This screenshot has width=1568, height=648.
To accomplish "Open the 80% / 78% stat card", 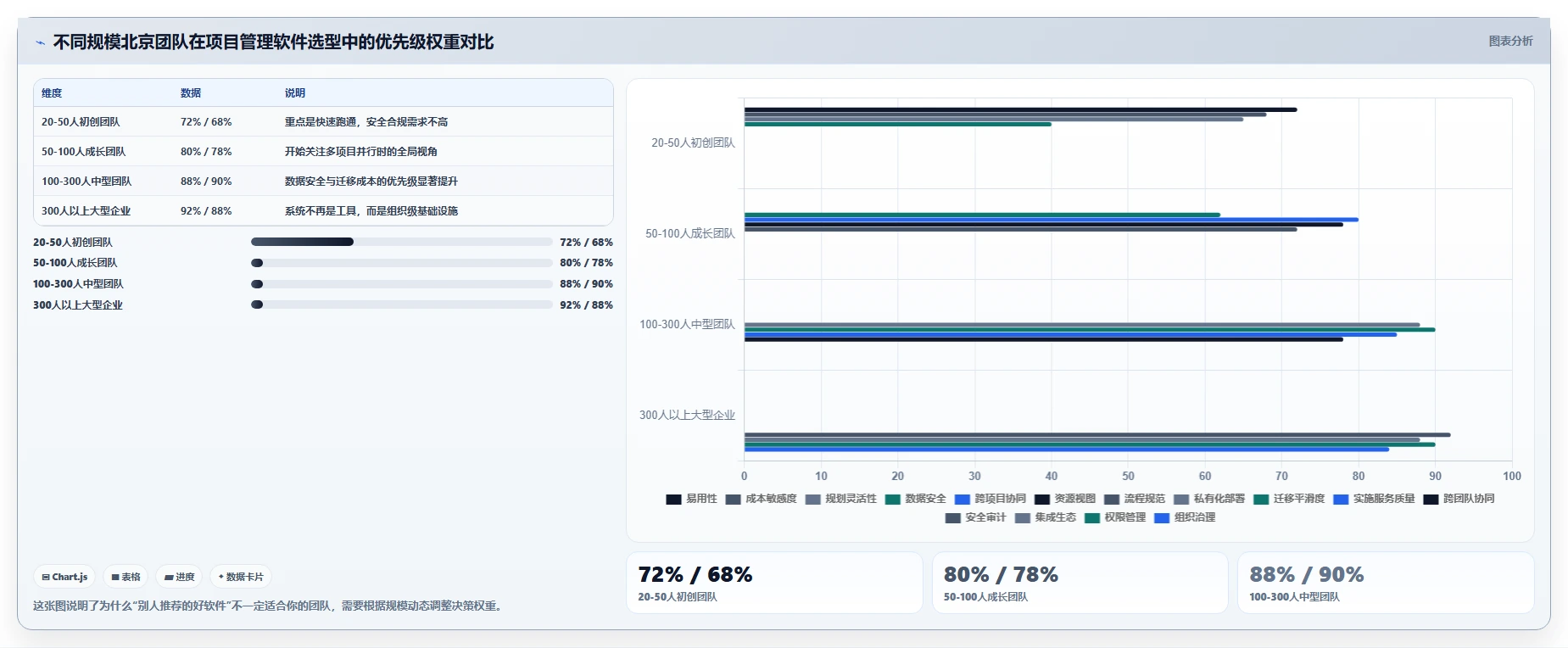I will click(x=1080, y=583).
